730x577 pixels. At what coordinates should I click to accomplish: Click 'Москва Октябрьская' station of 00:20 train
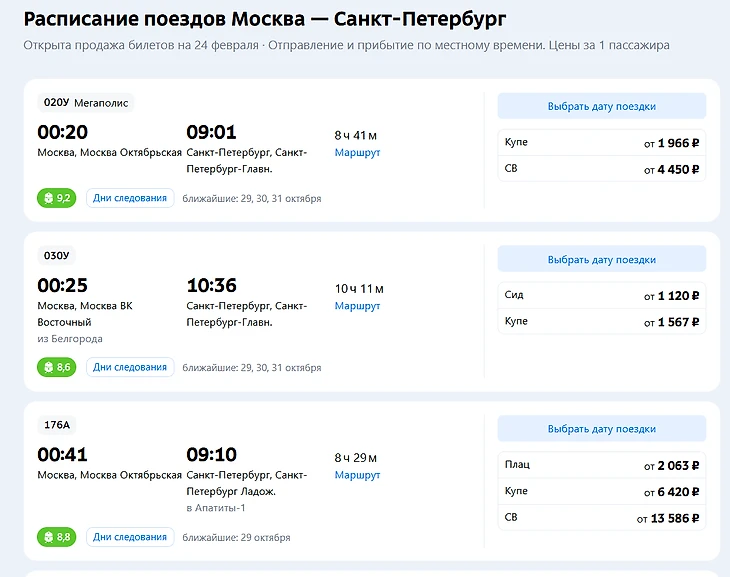click(x=131, y=152)
